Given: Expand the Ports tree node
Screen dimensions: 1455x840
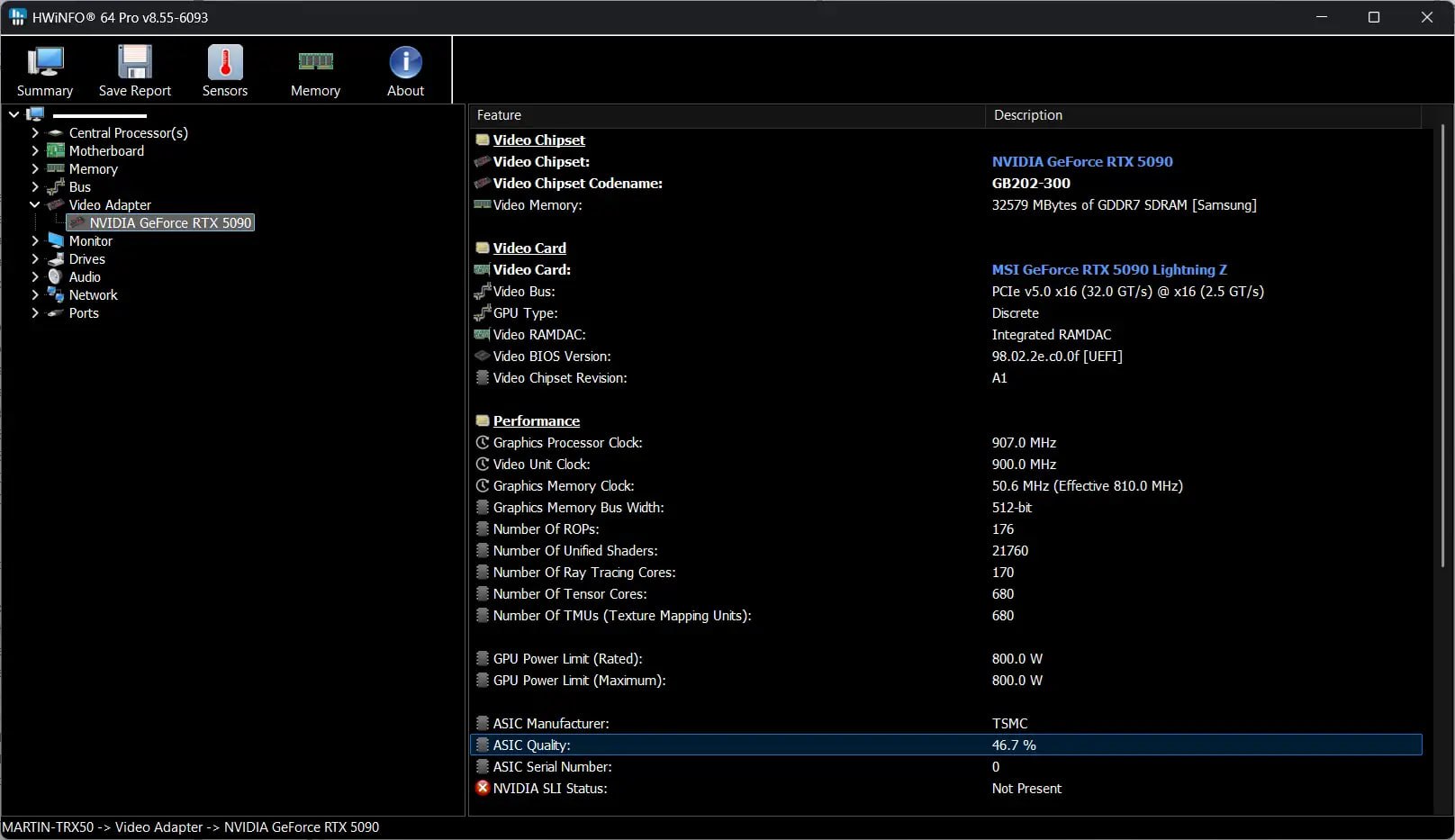Looking at the screenshot, I should [35, 312].
